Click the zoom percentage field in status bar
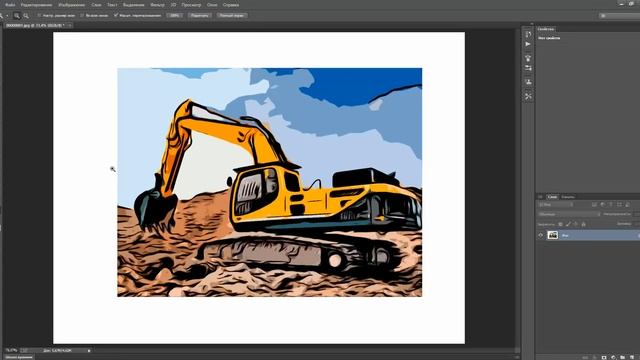 point(11,350)
